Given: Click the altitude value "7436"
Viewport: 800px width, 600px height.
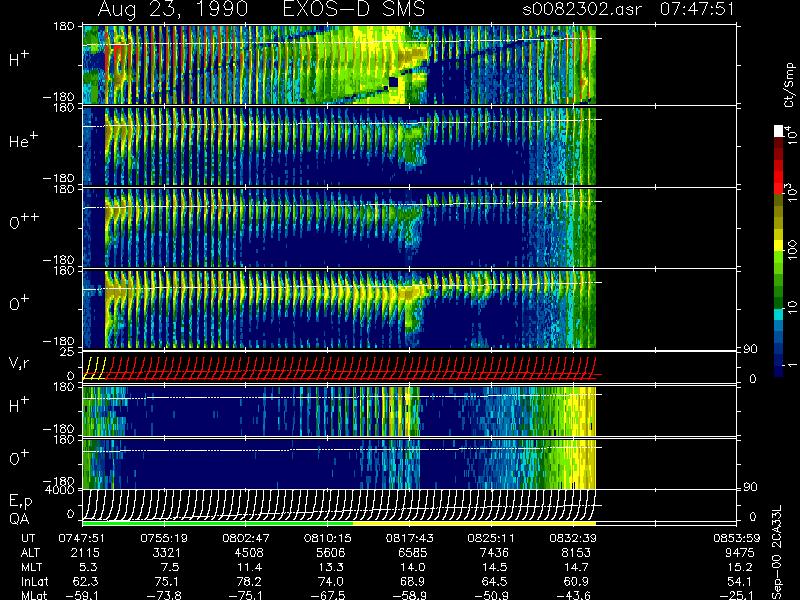Looking at the screenshot, I should coord(494,553).
